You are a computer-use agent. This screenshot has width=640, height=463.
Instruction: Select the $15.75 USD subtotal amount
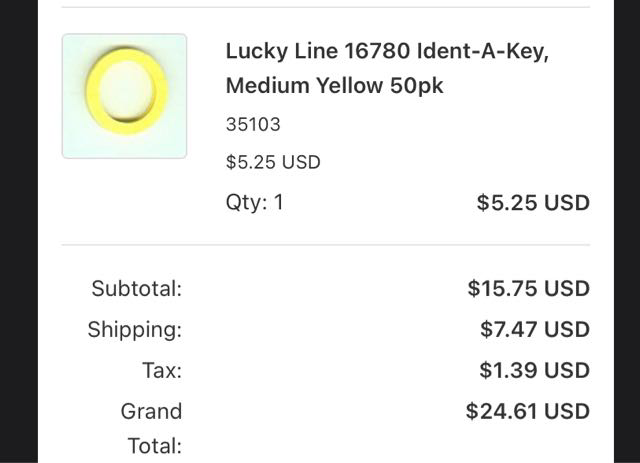[528, 289]
